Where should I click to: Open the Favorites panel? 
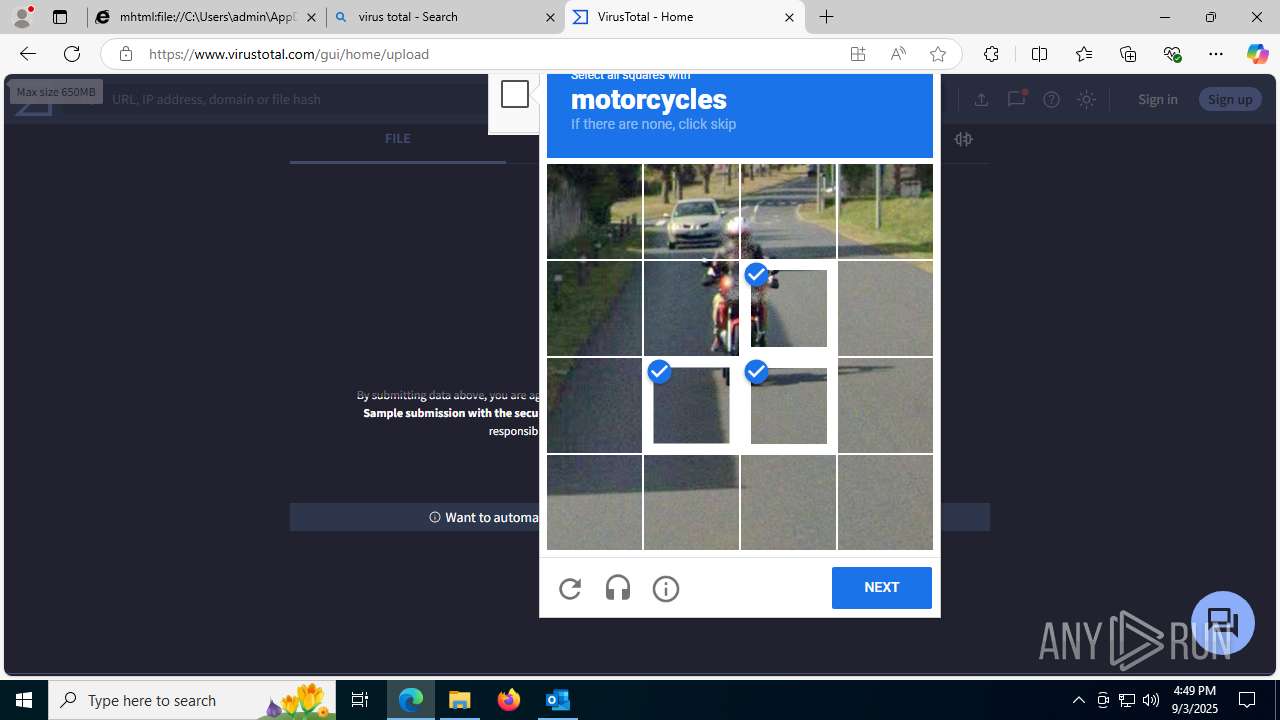point(1084,54)
